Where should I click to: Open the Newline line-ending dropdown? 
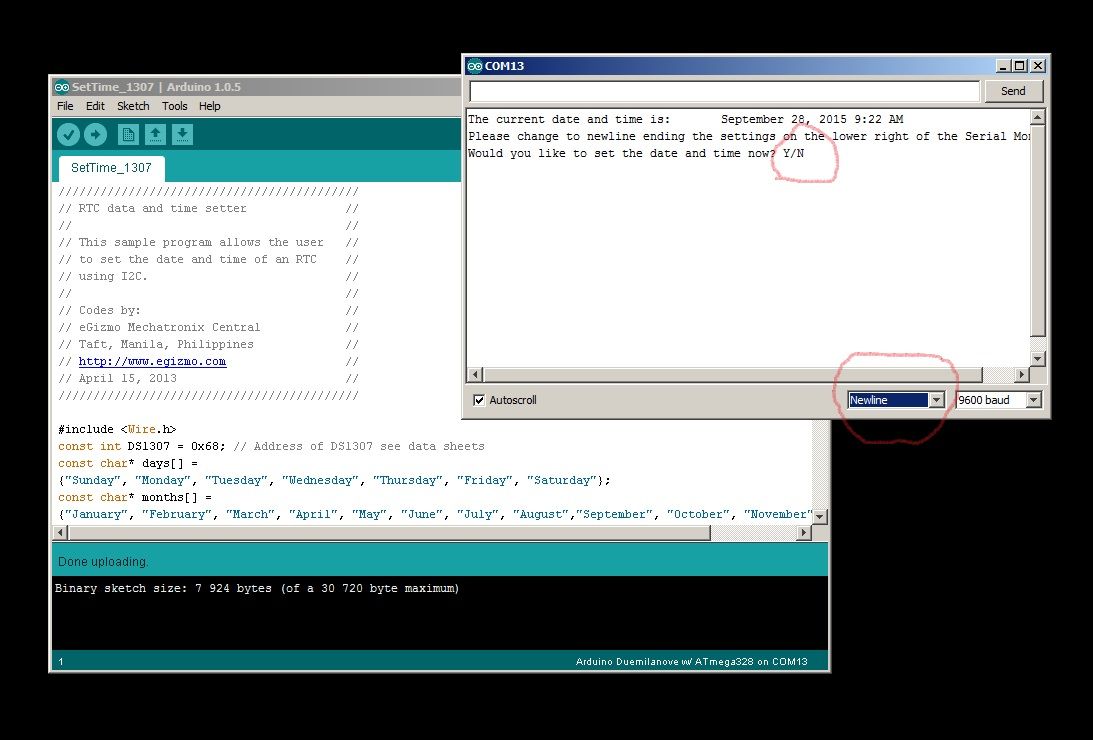tap(896, 400)
